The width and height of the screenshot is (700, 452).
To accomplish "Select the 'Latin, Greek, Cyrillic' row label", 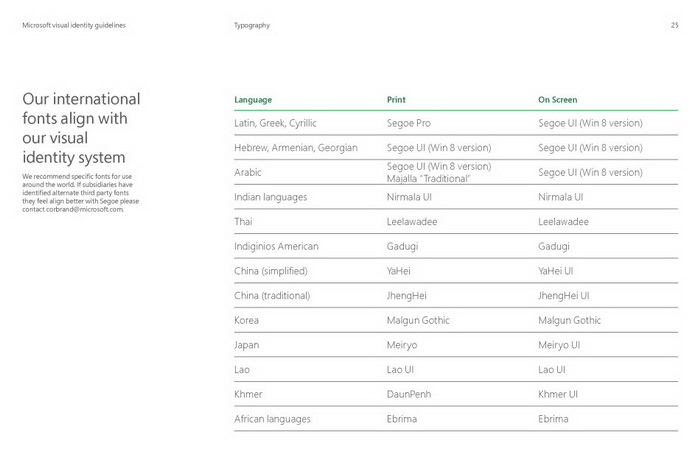I will [275, 123].
